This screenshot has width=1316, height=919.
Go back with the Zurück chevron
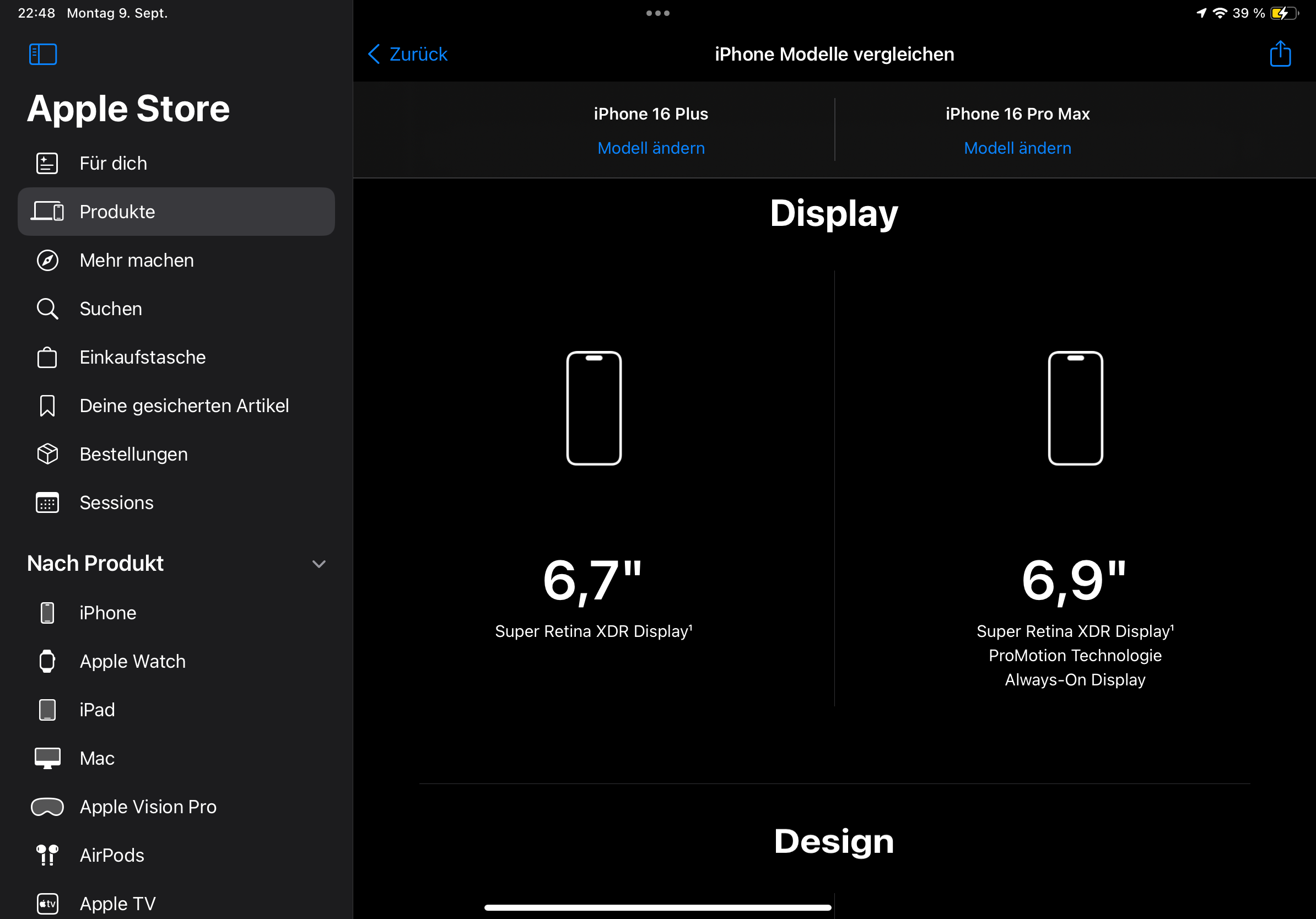pos(374,55)
